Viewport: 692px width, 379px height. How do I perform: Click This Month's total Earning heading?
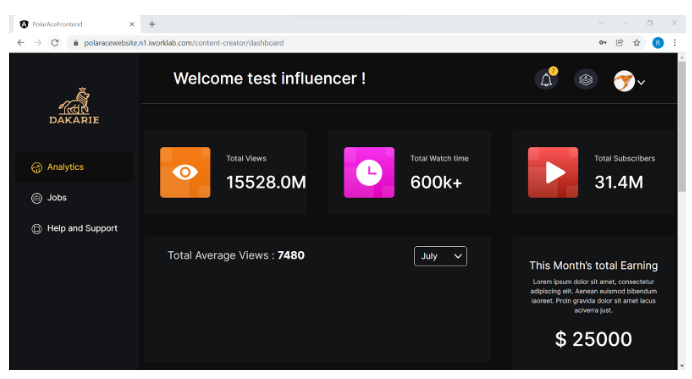point(594,266)
